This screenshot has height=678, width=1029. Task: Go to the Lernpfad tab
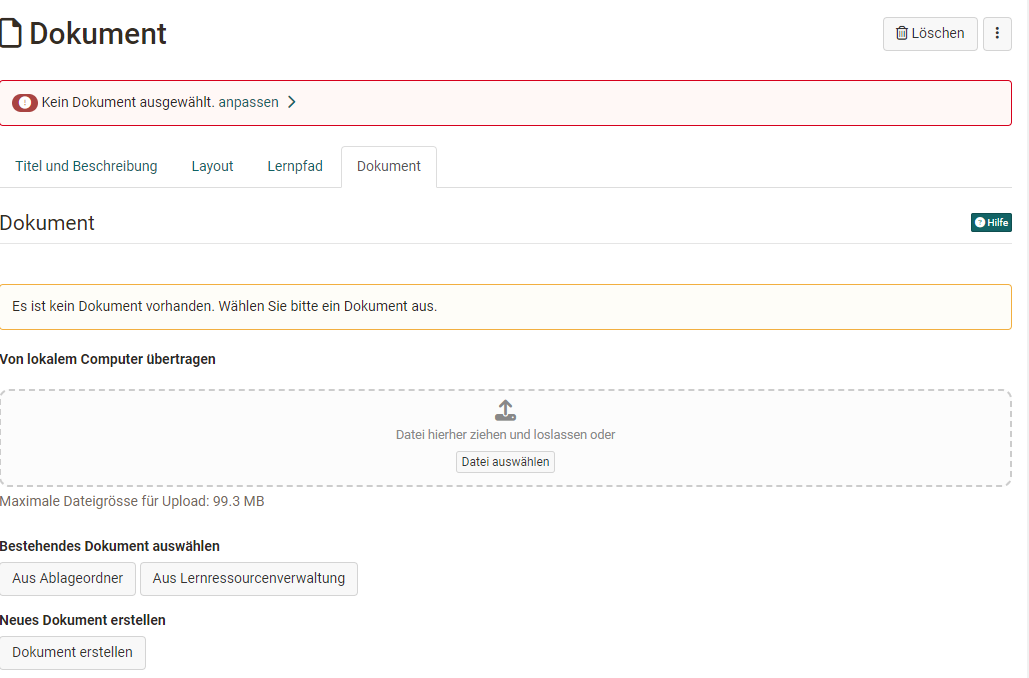pyautogui.click(x=295, y=166)
